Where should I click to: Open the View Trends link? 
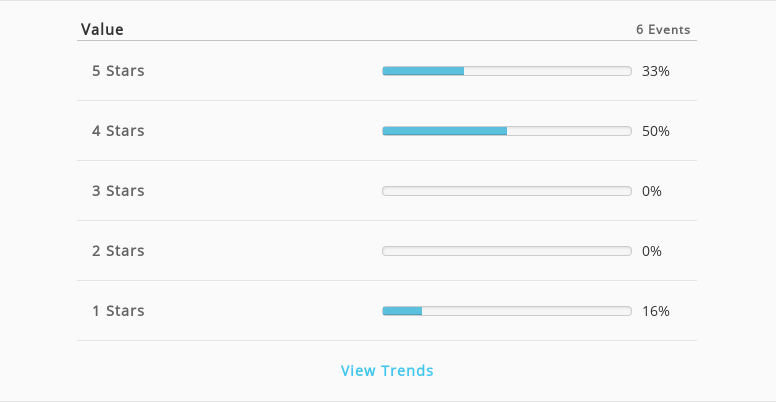(387, 370)
